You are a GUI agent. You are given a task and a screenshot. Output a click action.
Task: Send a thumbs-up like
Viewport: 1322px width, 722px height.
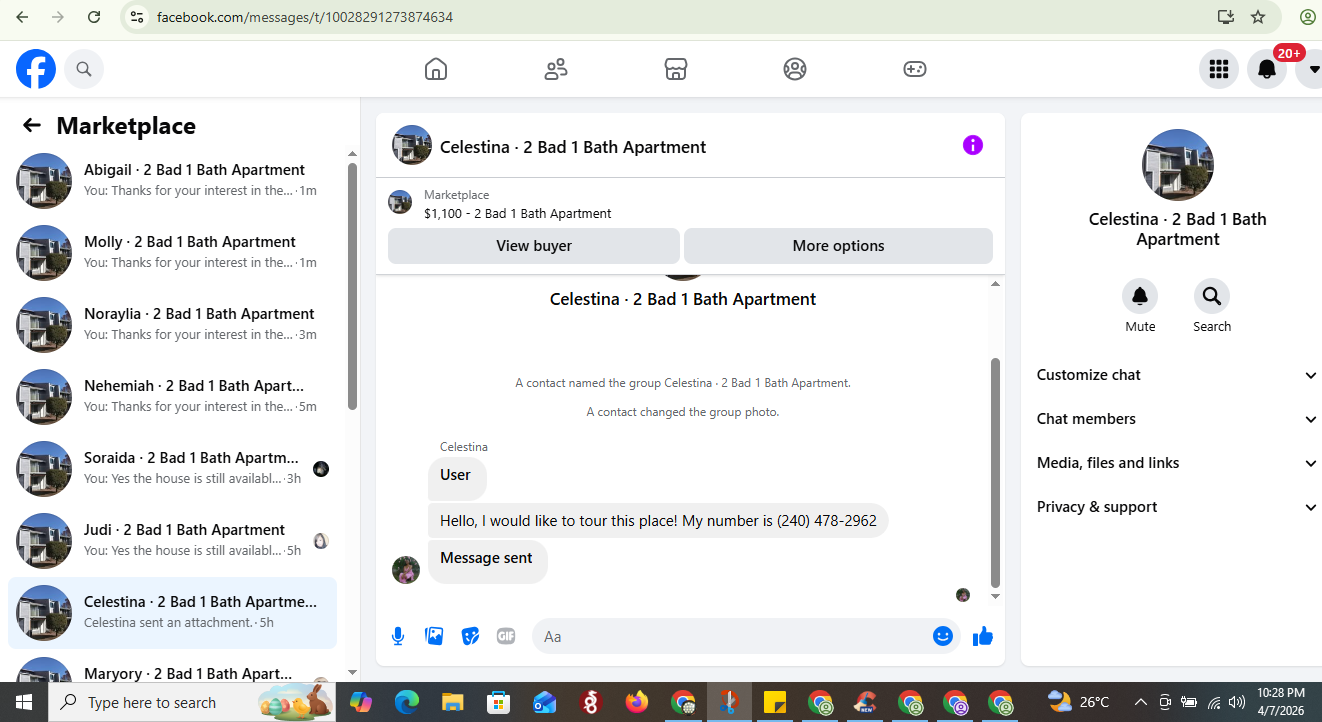click(x=983, y=636)
